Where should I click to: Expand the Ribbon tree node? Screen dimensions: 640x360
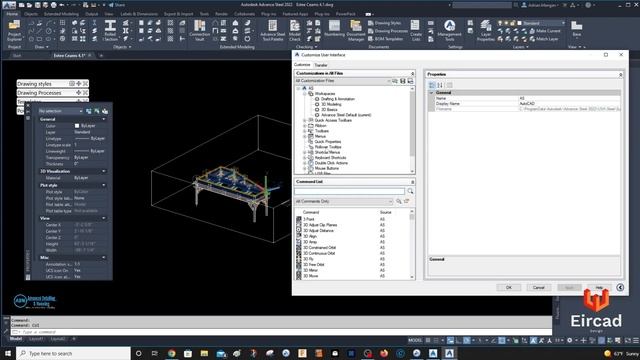(305, 126)
